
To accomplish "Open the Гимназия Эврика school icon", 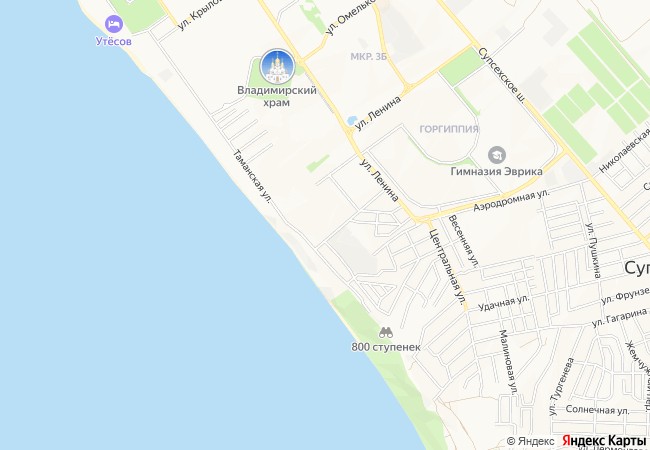I will 496,155.
